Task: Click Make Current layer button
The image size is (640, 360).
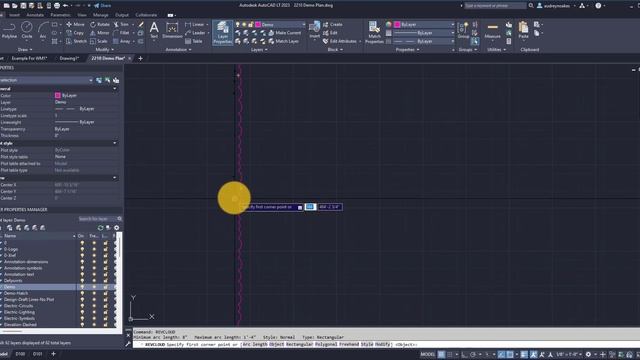Action: coord(284,33)
